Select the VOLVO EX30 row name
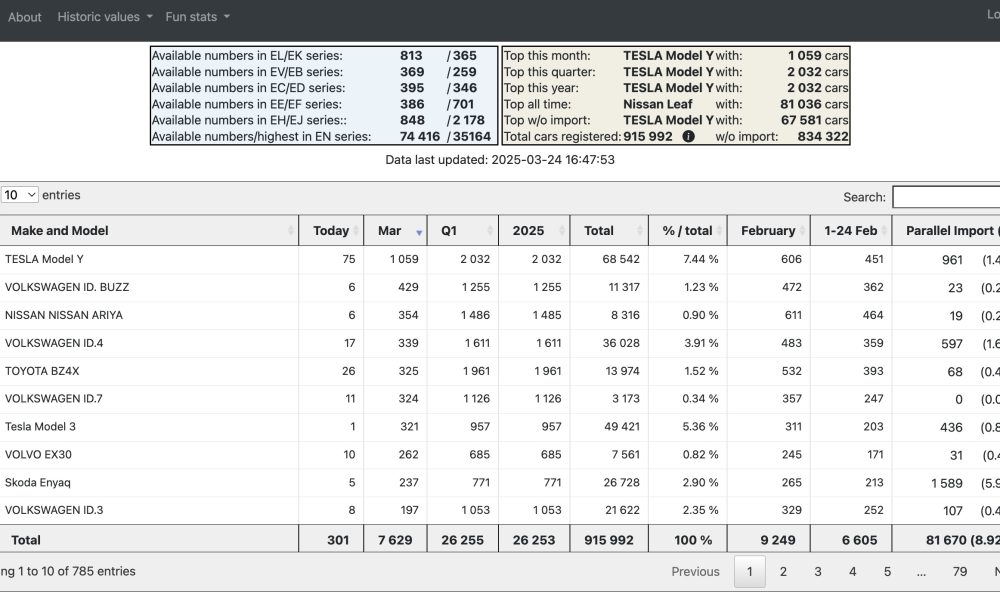The image size is (1000, 600). click(38, 455)
